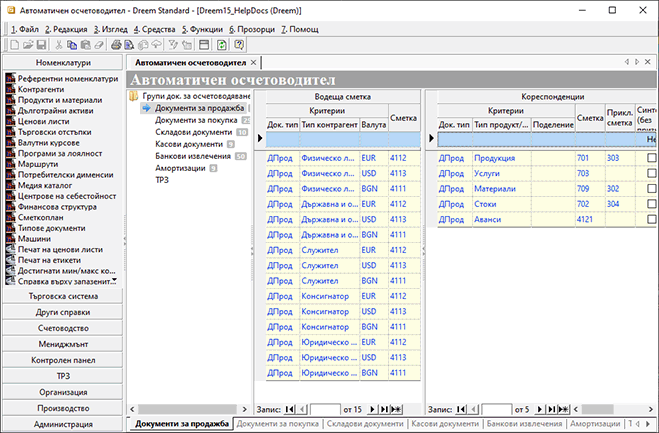Toggle checkbox in the Материали row
This screenshot has height=433, width=659.
pos(651,189)
